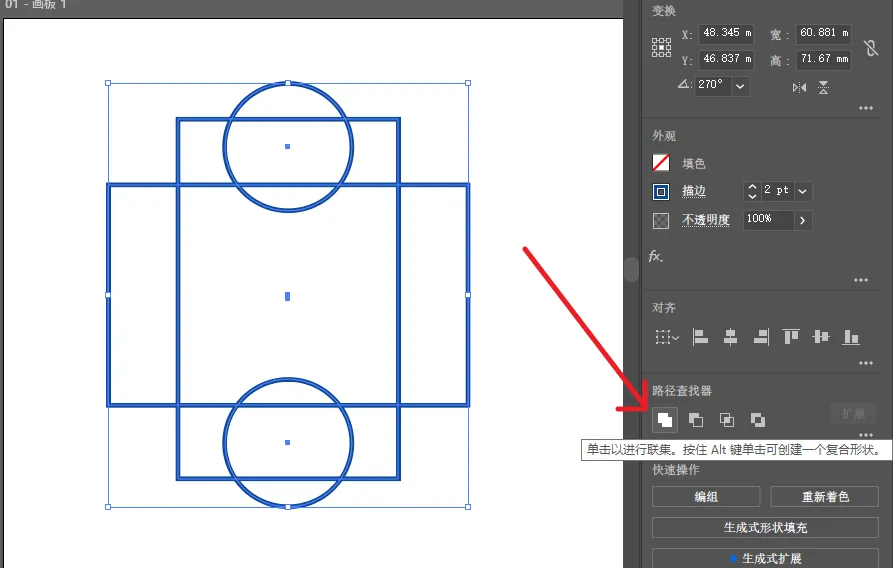The height and width of the screenshot is (568, 893).
Task: Align objects to top edge
Action: click(x=791, y=337)
